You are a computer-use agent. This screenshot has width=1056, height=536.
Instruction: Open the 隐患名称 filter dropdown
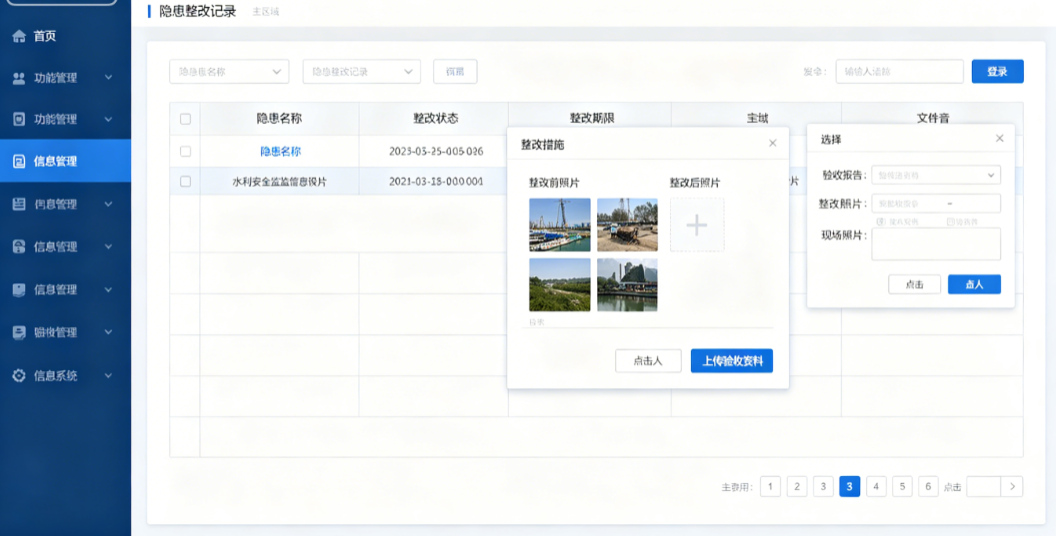pyautogui.click(x=229, y=71)
